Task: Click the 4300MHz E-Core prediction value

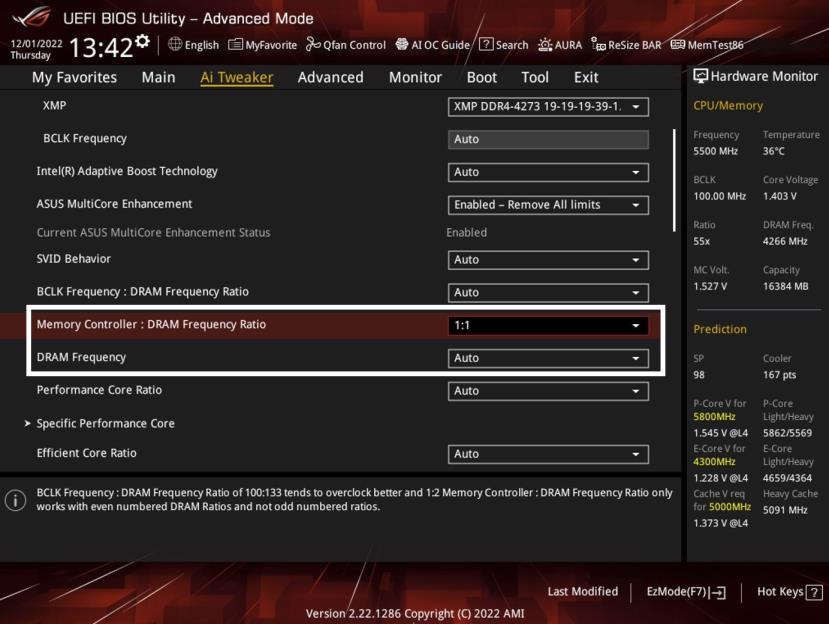Action: pos(714,462)
